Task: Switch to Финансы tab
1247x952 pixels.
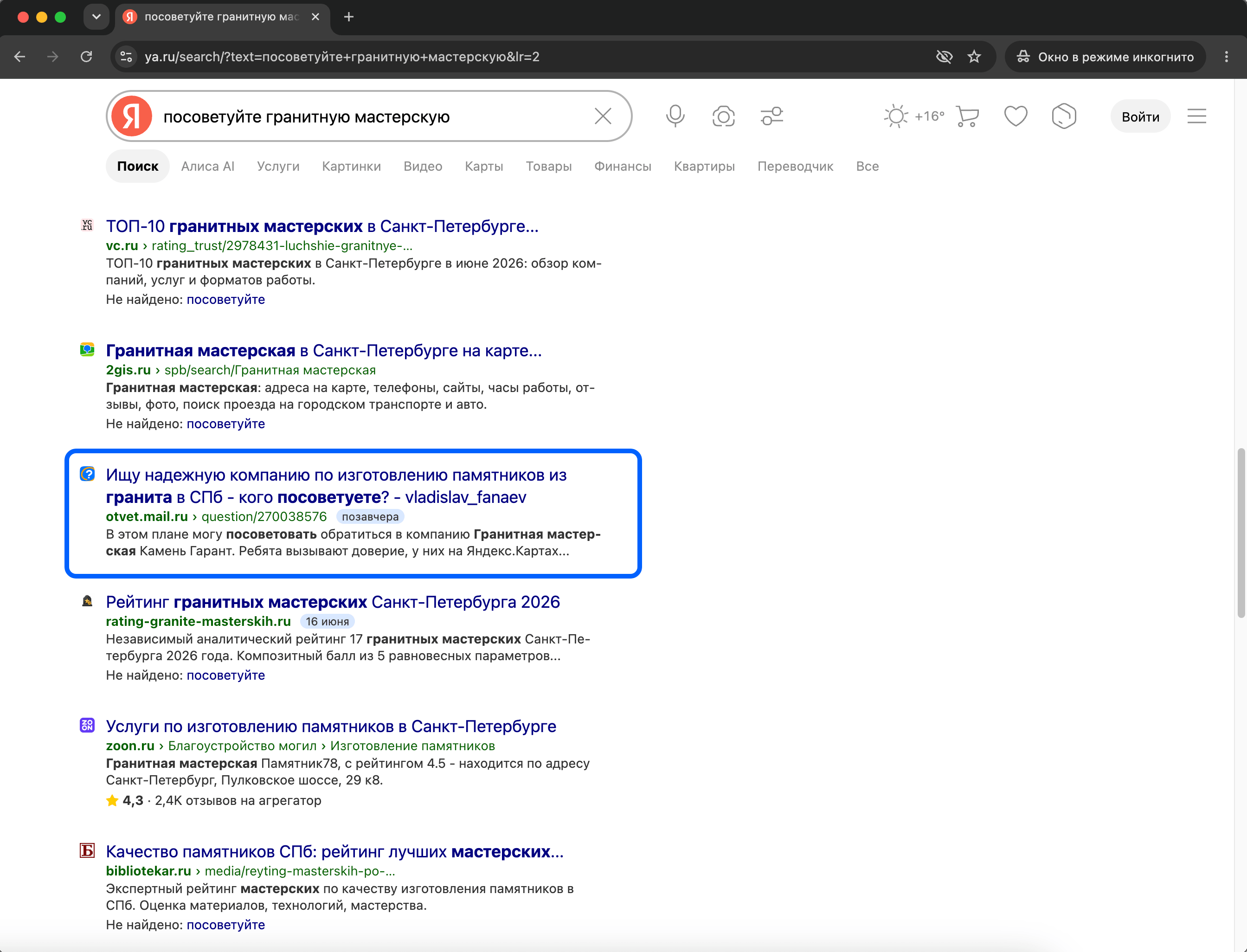Action: (623, 166)
